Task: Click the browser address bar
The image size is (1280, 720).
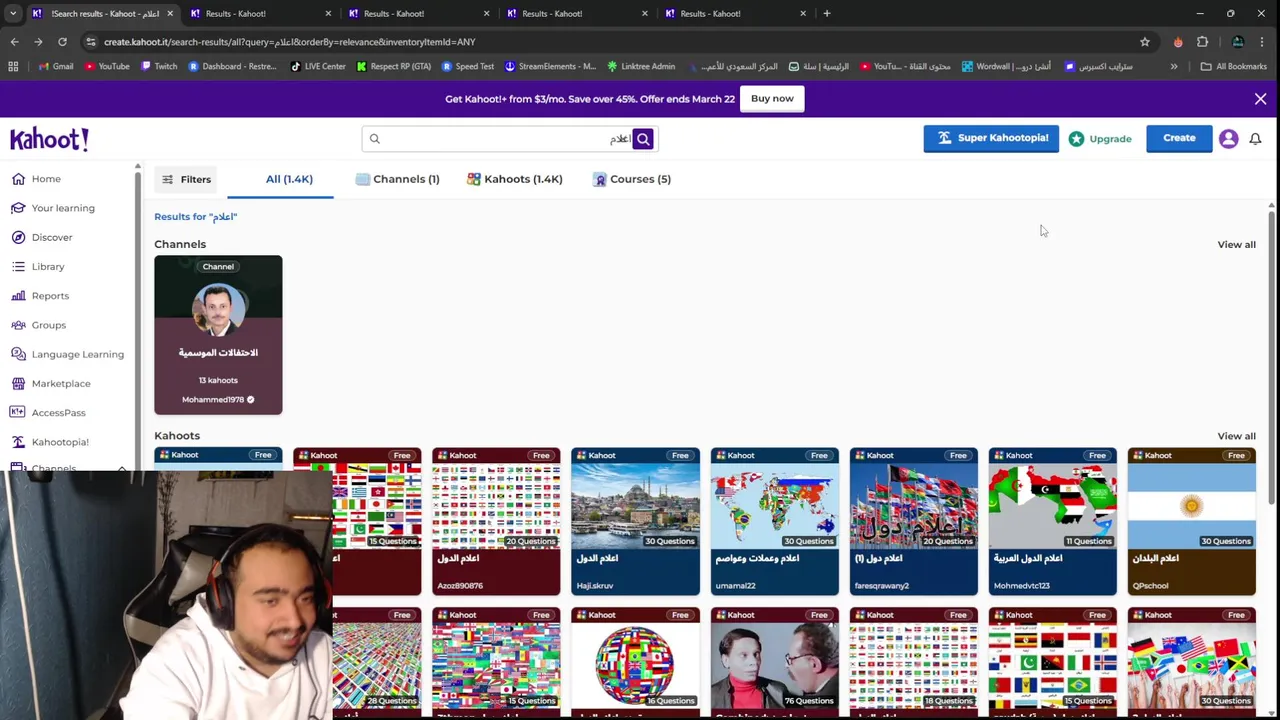Action: coord(610,42)
